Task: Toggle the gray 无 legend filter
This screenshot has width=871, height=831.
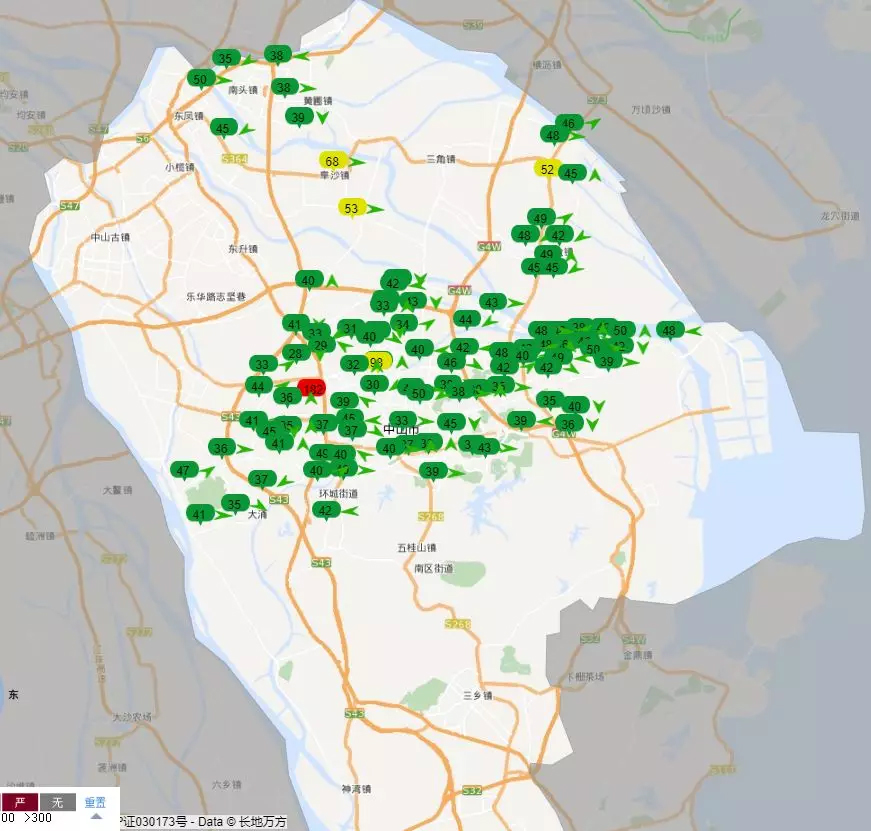Action: (x=58, y=802)
